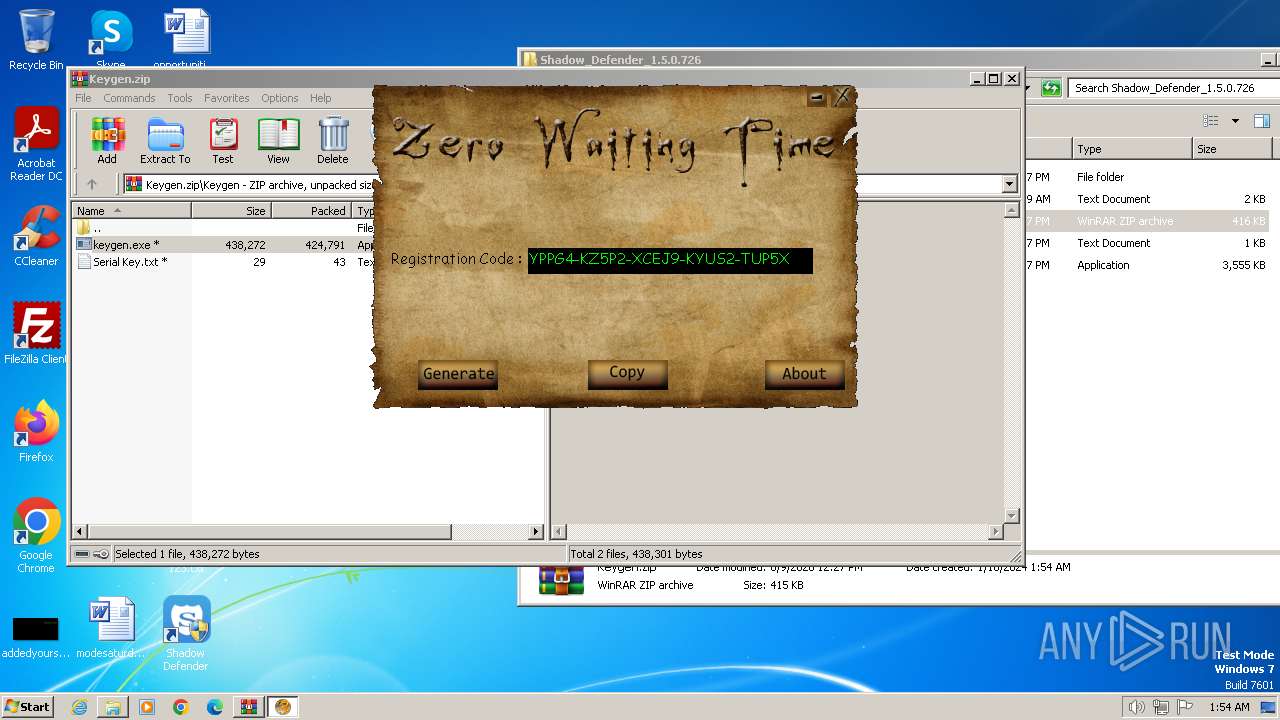1280x720 pixels.
Task: Open Microsoft Edge from the taskbar
Action: point(214,707)
